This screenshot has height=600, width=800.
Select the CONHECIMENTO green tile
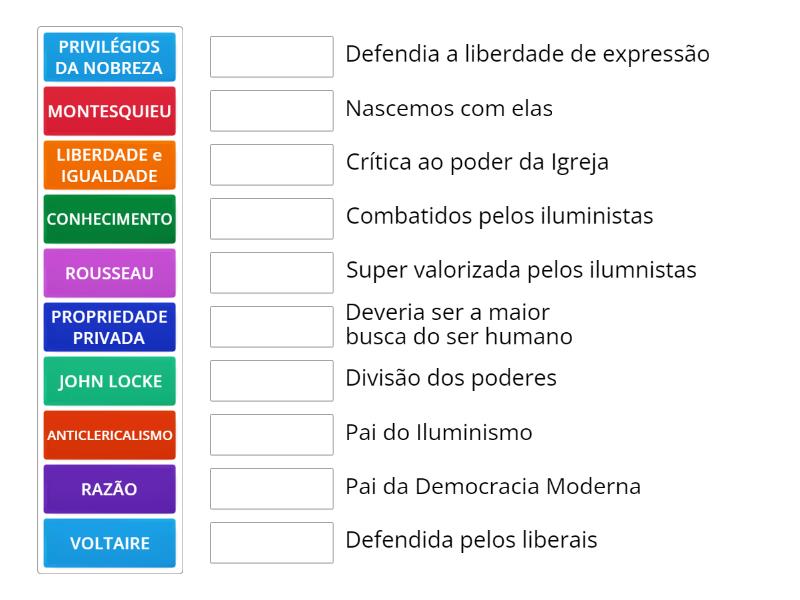coord(109,218)
